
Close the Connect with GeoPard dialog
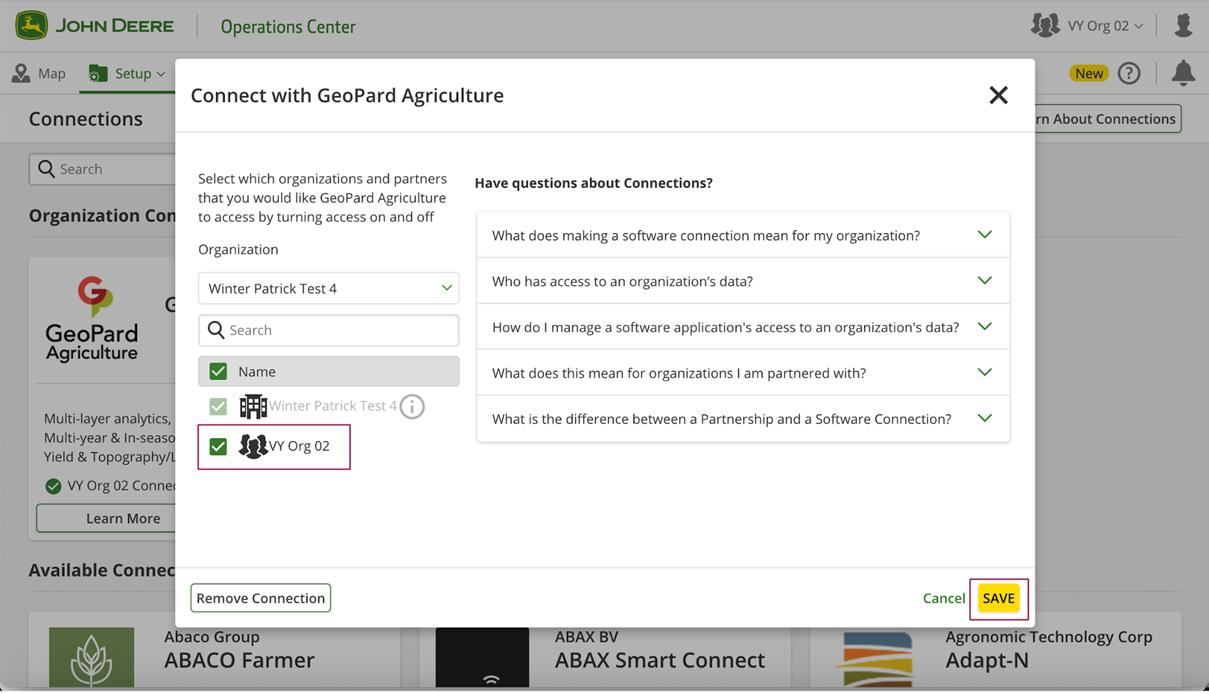998,95
